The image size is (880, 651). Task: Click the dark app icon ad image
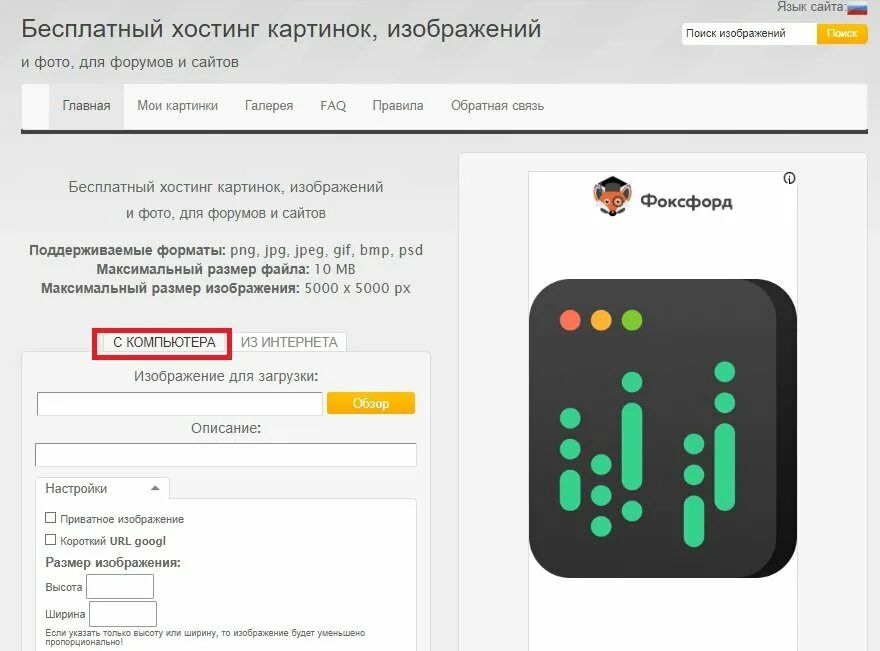click(x=663, y=428)
